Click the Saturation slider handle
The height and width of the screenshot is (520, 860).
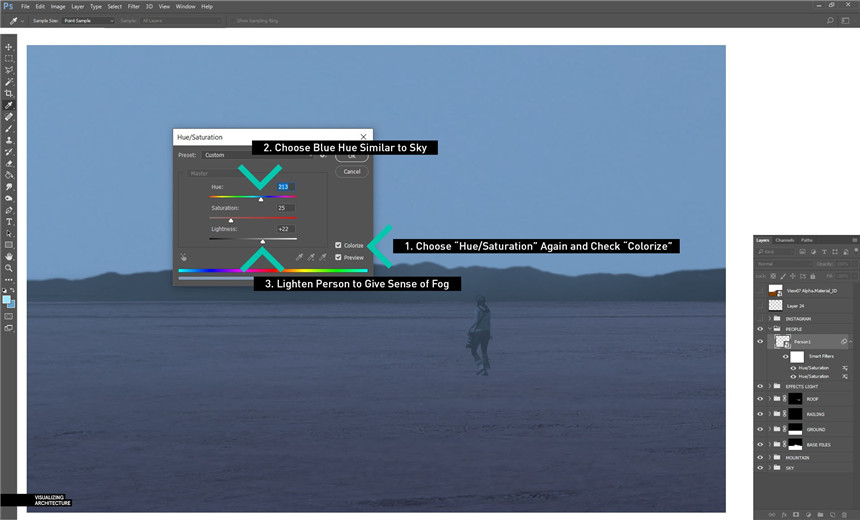tap(231, 220)
